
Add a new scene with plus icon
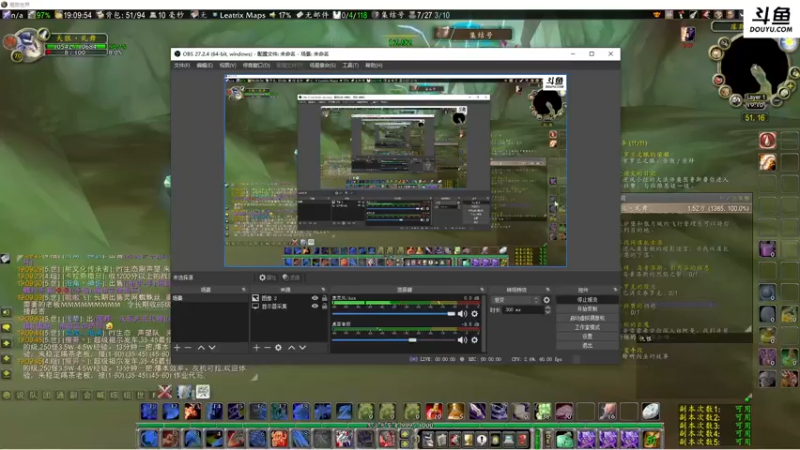point(177,347)
